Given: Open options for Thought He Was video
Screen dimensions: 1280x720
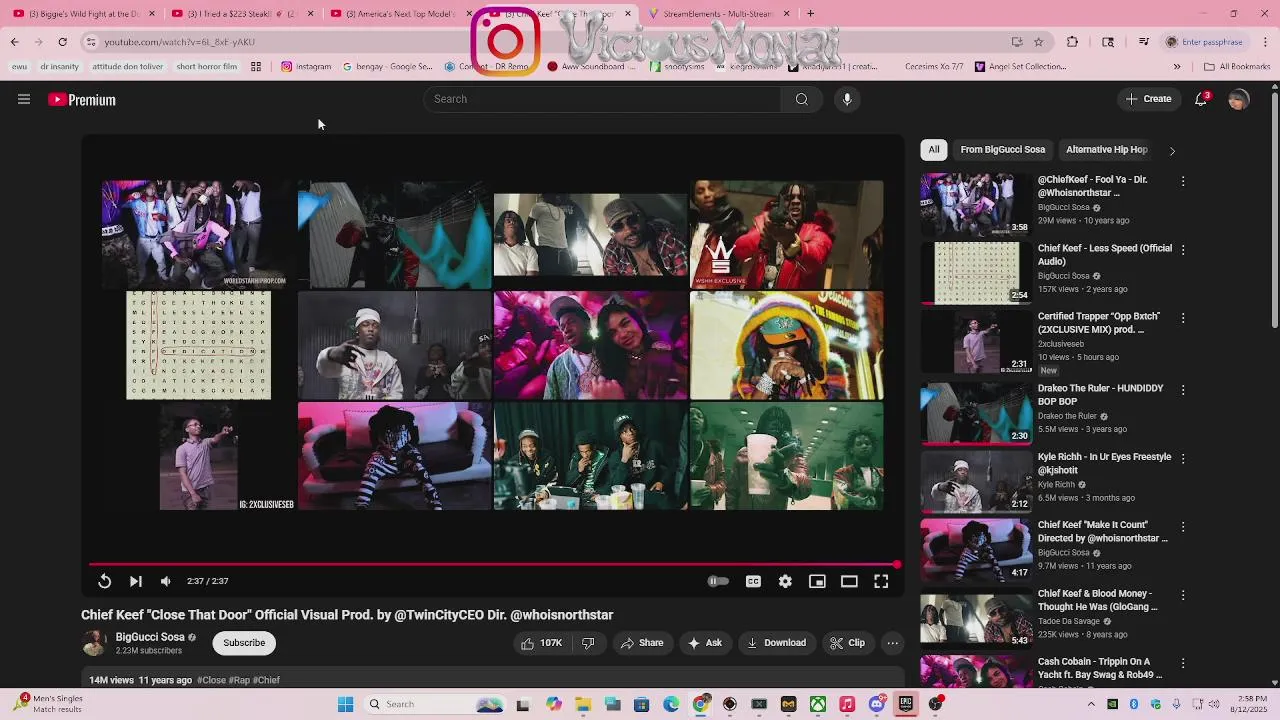Looking at the screenshot, I should click(1183, 595).
